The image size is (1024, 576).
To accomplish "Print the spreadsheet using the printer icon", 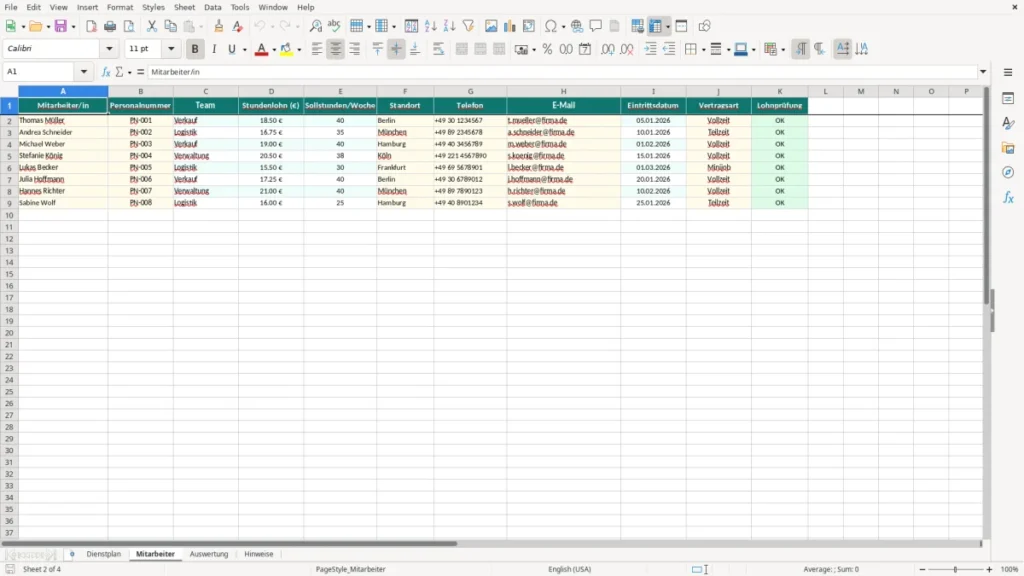I will click(x=110, y=26).
